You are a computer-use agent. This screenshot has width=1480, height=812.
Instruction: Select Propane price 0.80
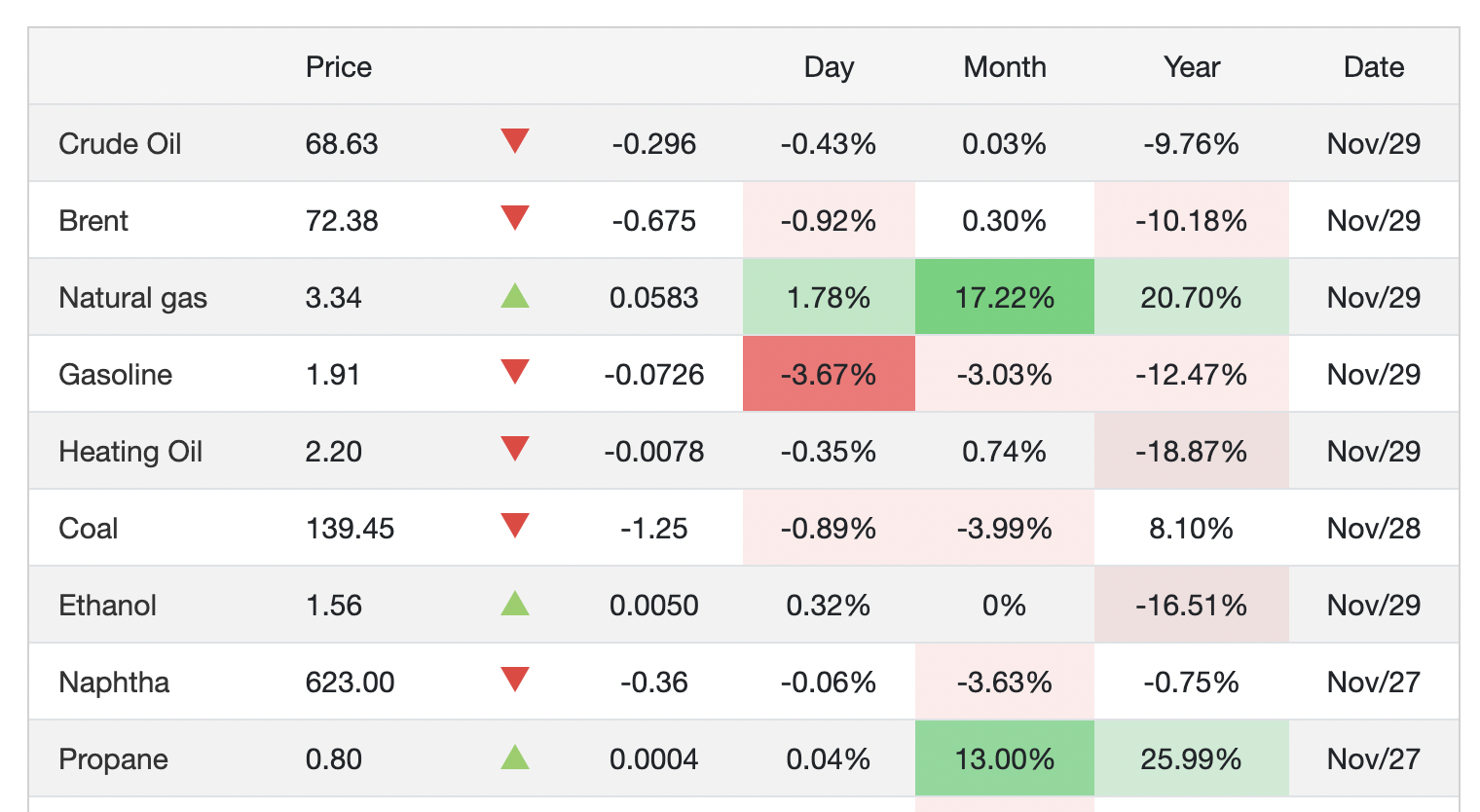334,759
